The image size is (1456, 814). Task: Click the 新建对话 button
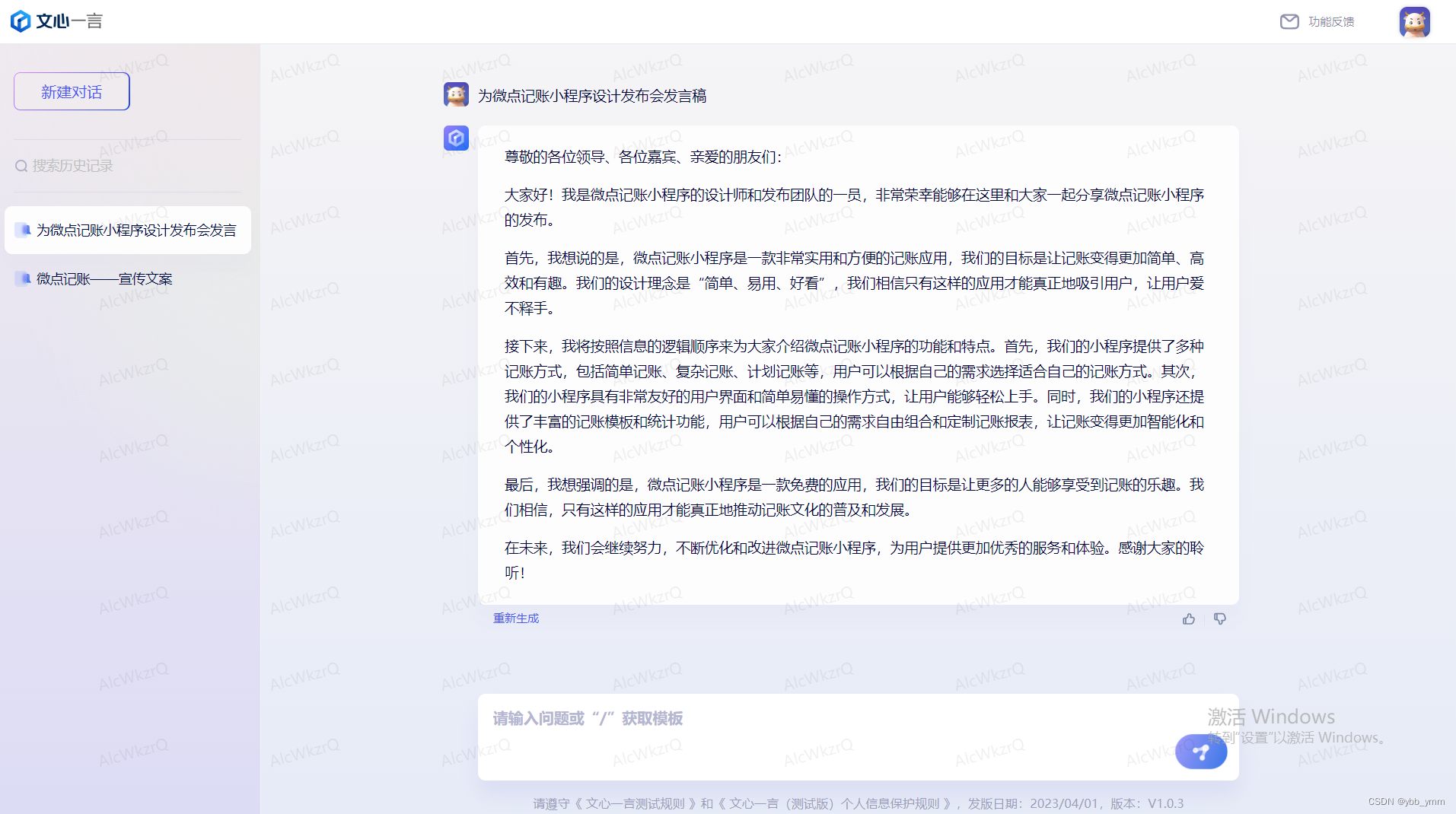click(x=72, y=91)
